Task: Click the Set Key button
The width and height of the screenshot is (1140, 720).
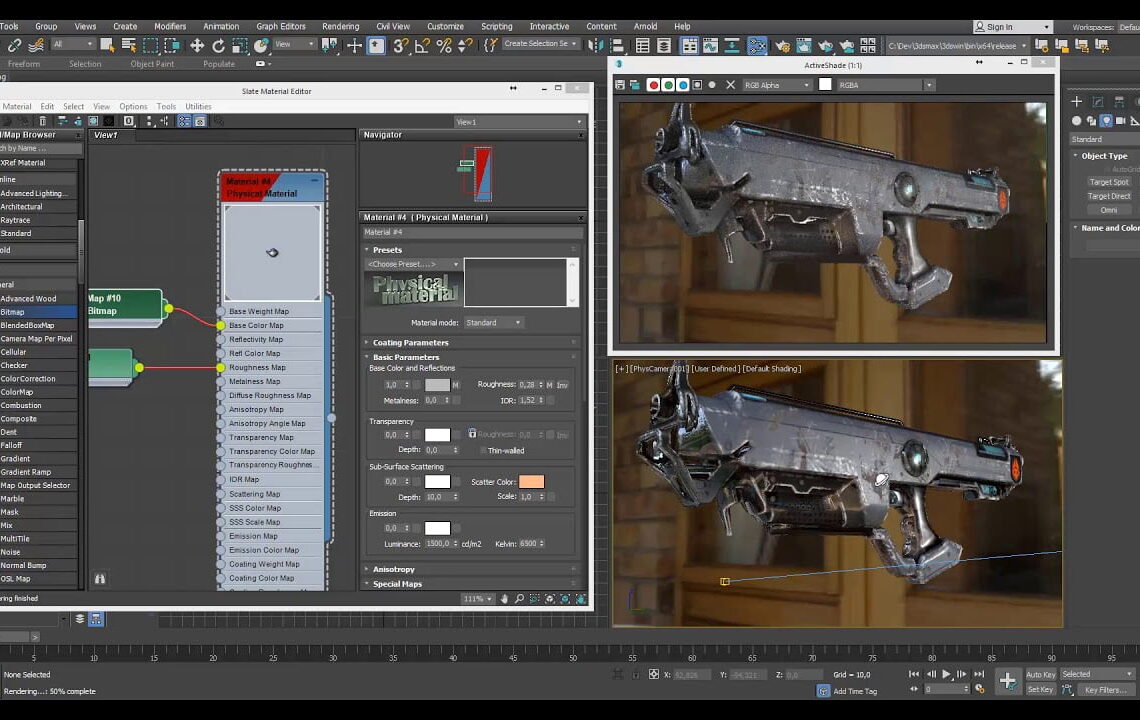Action: [1040, 689]
